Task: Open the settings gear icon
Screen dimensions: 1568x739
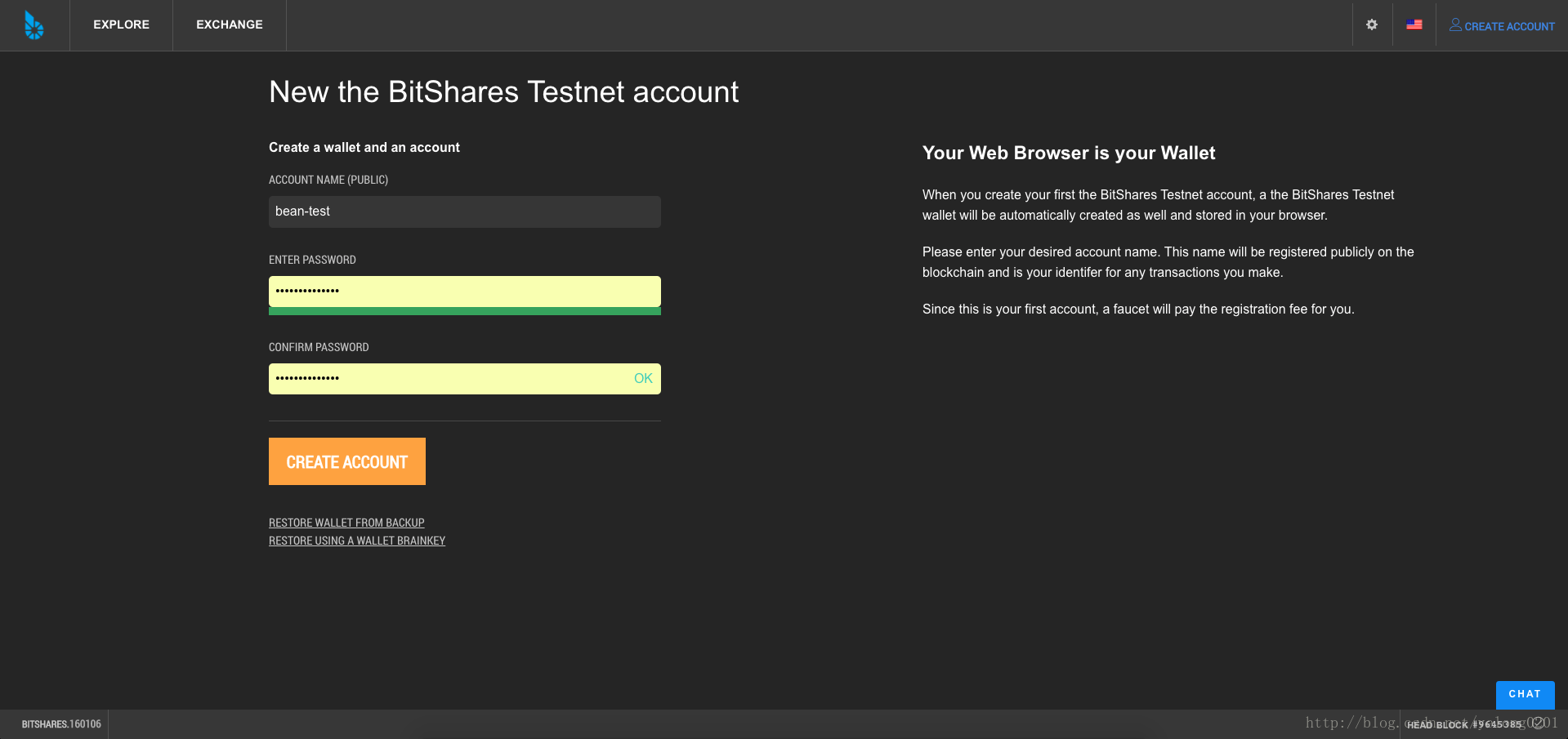Action: pos(1372,24)
